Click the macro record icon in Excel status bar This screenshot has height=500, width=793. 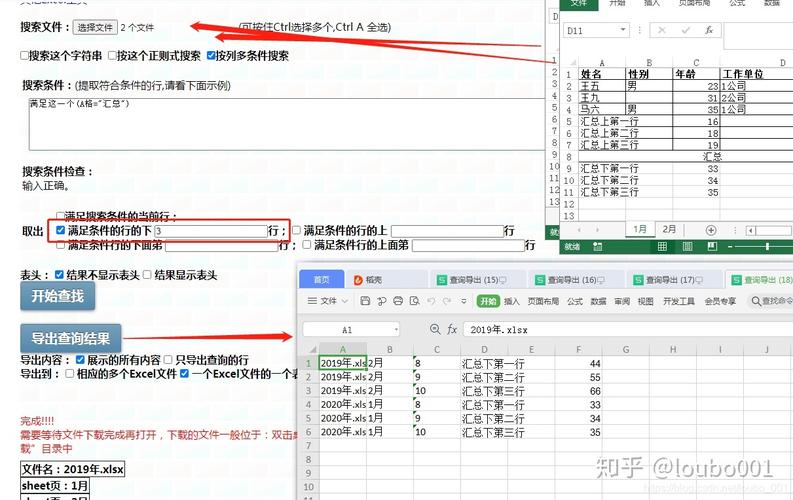[597, 247]
